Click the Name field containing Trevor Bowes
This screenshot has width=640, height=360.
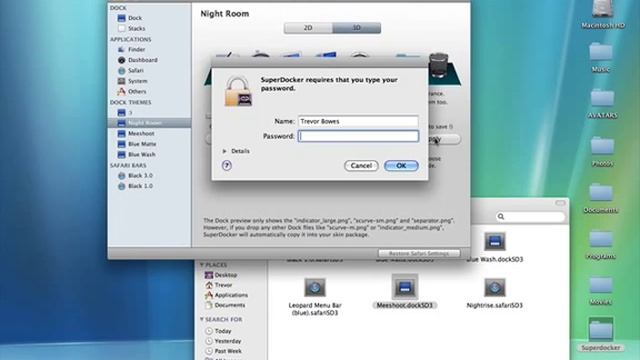[358, 121]
